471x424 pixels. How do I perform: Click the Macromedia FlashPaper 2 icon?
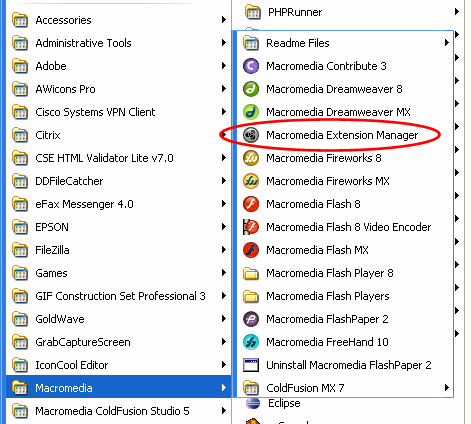251,319
